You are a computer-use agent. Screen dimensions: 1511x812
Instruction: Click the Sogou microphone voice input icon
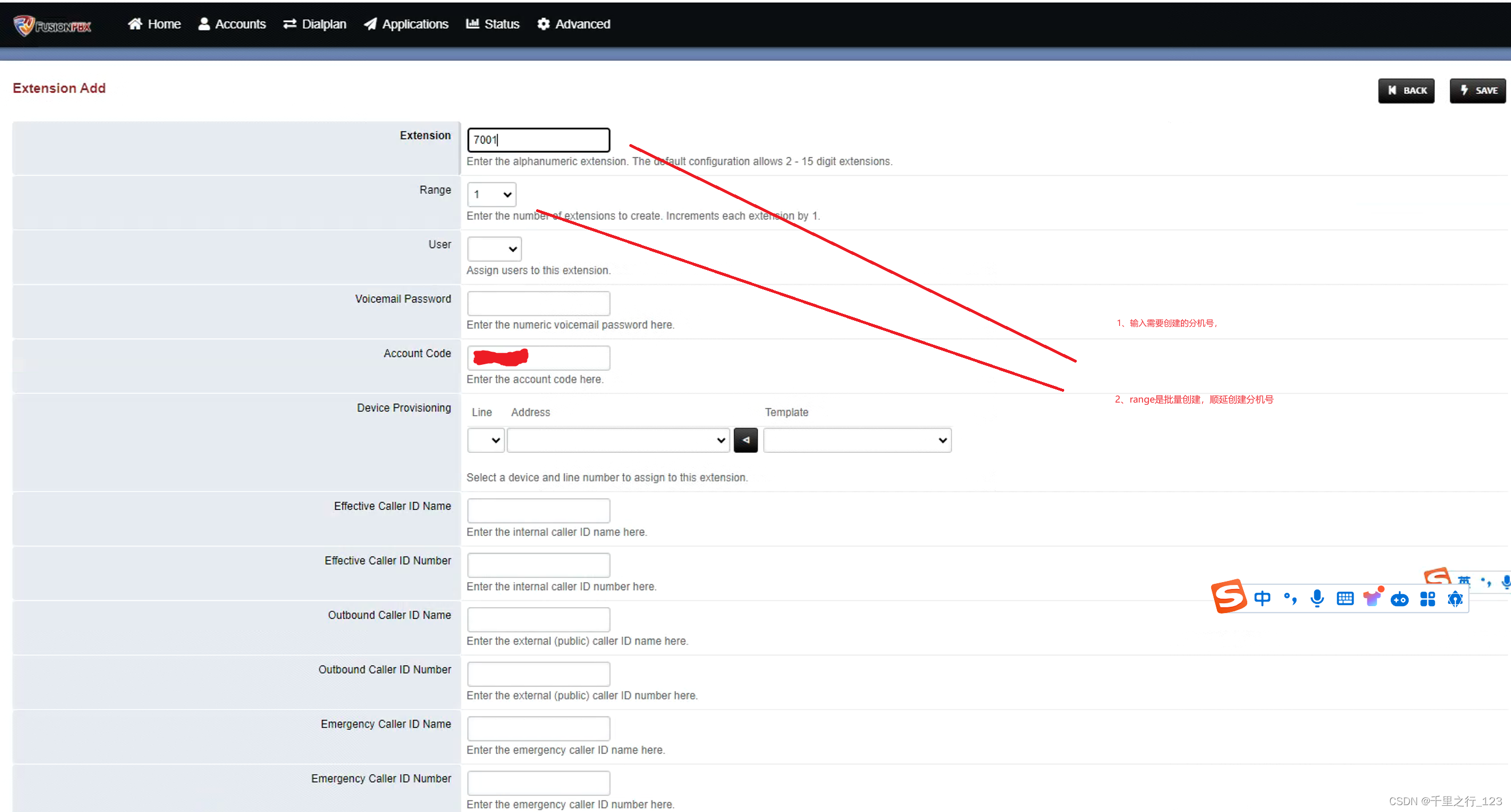1317,598
